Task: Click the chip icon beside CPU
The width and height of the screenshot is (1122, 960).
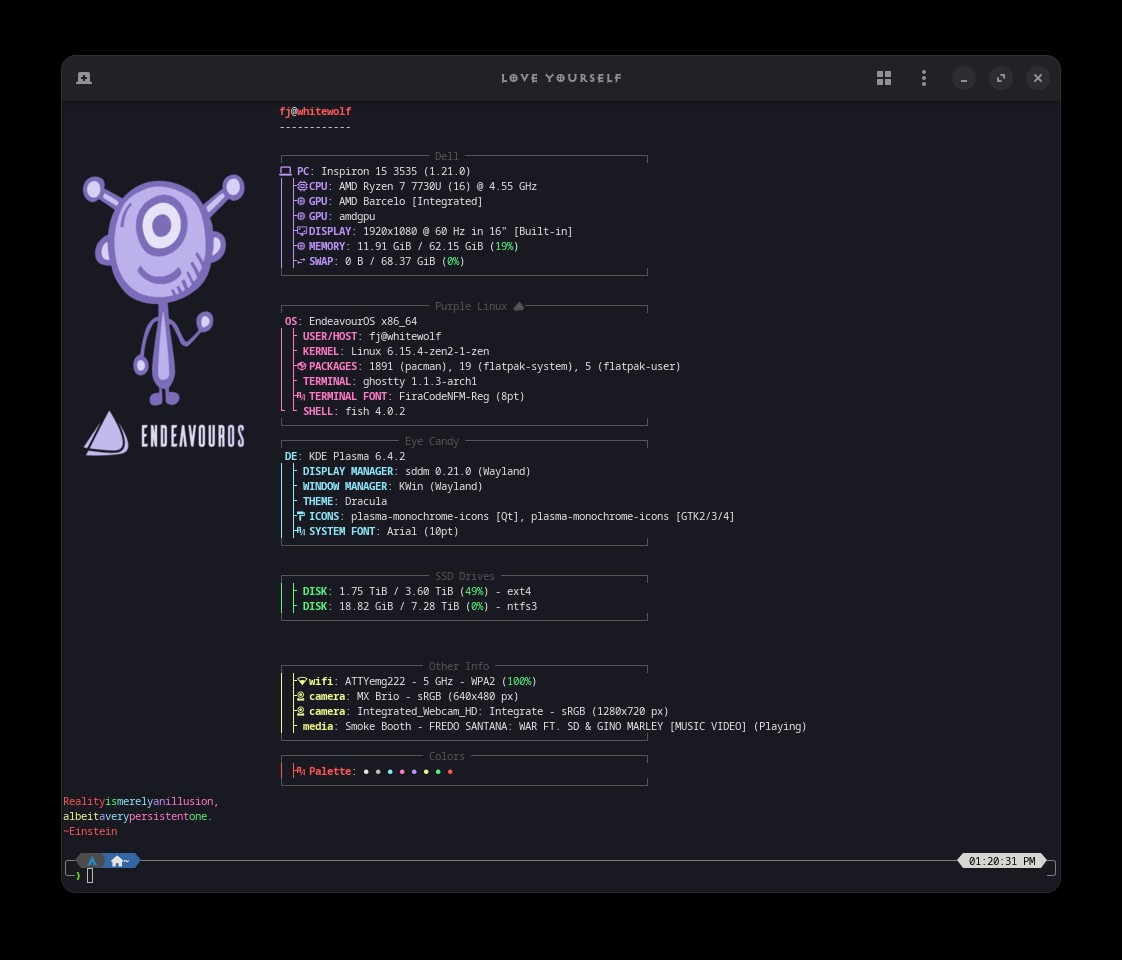Action: click(x=303, y=187)
